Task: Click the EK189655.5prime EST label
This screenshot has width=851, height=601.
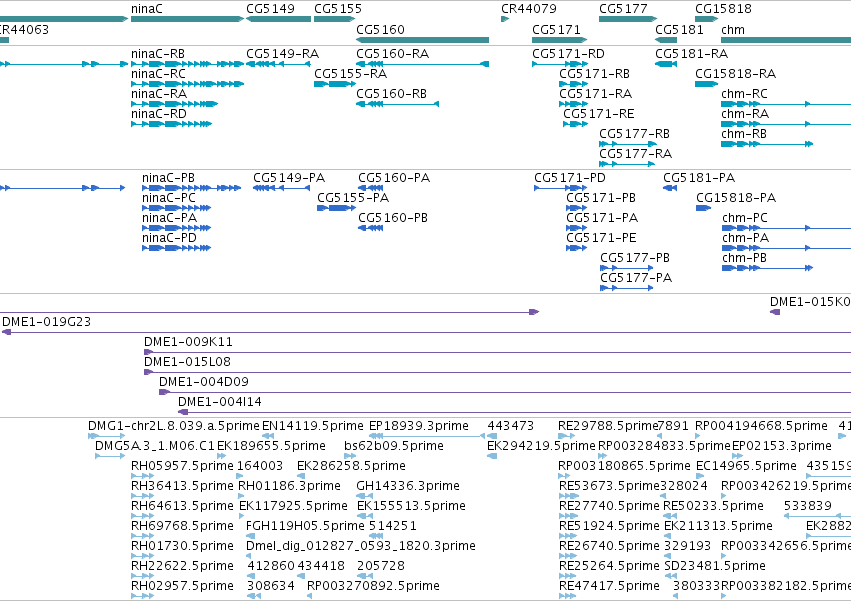Action: click(271, 446)
